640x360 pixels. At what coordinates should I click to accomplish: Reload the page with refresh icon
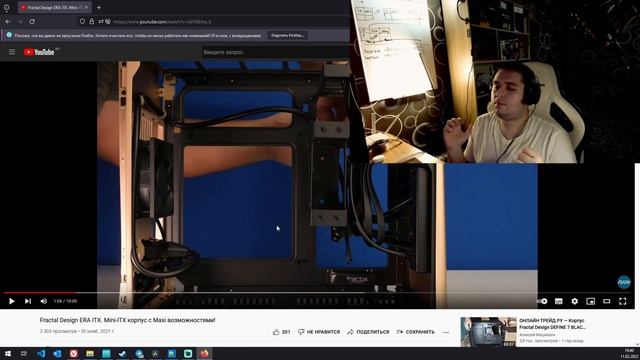click(32, 22)
